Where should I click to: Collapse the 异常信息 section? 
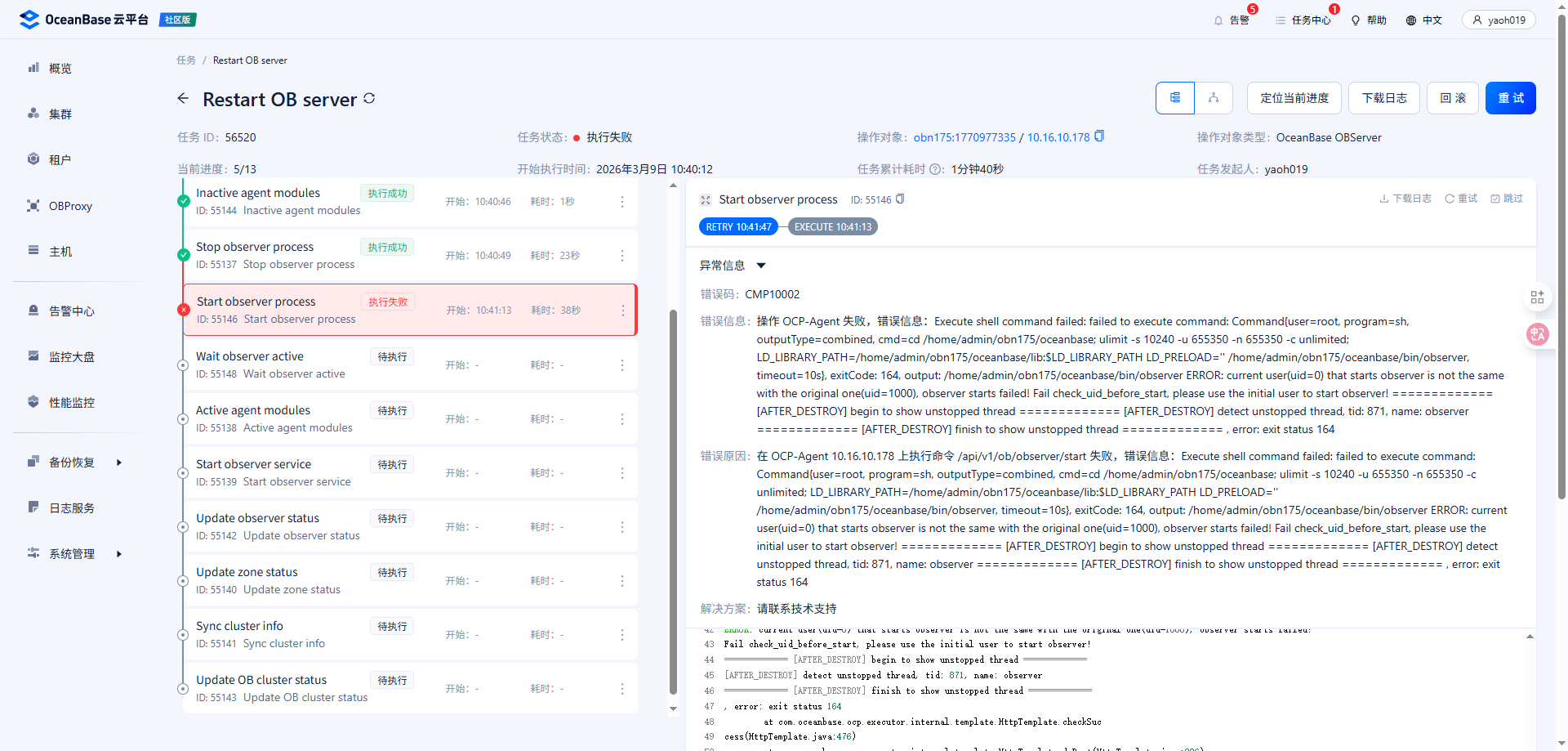tap(760, 266)
